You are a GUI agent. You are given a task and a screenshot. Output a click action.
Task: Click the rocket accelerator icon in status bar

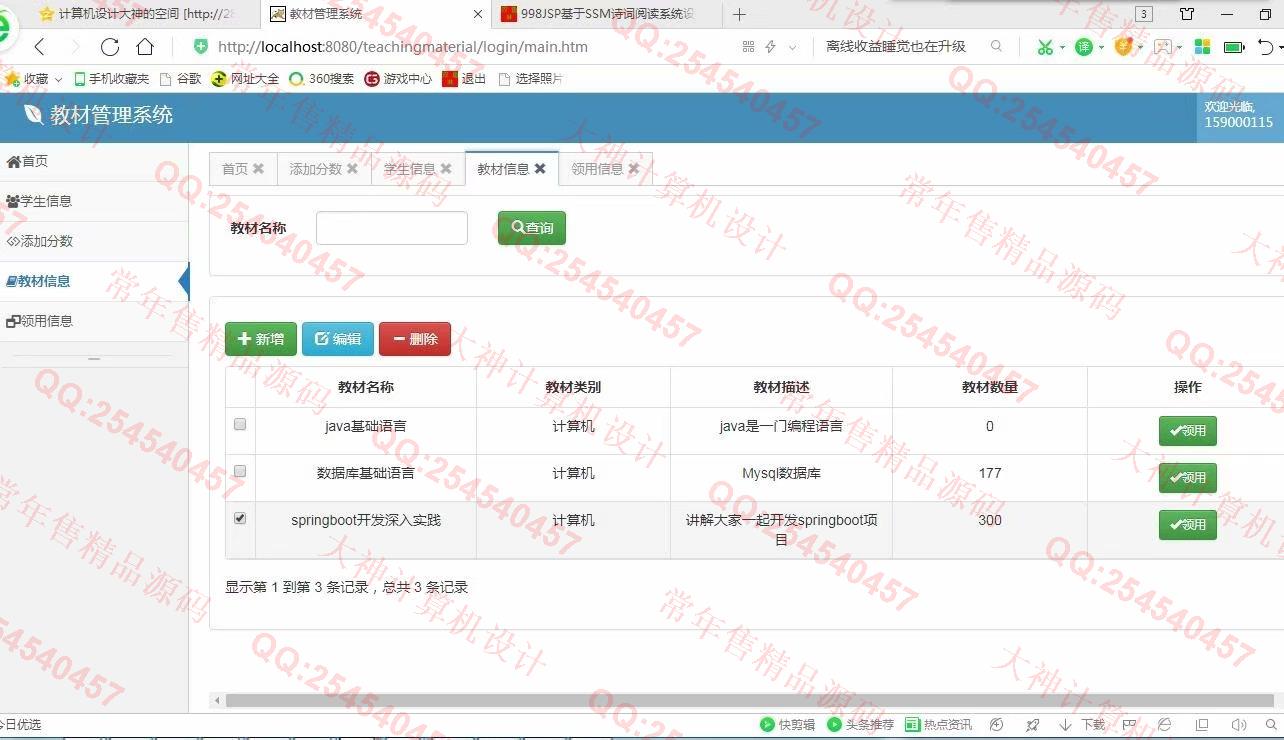pos(1033,725)
